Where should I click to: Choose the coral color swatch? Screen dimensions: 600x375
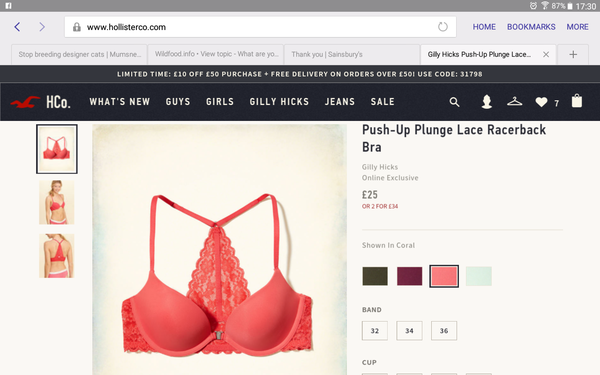click(x=444, y=276)
